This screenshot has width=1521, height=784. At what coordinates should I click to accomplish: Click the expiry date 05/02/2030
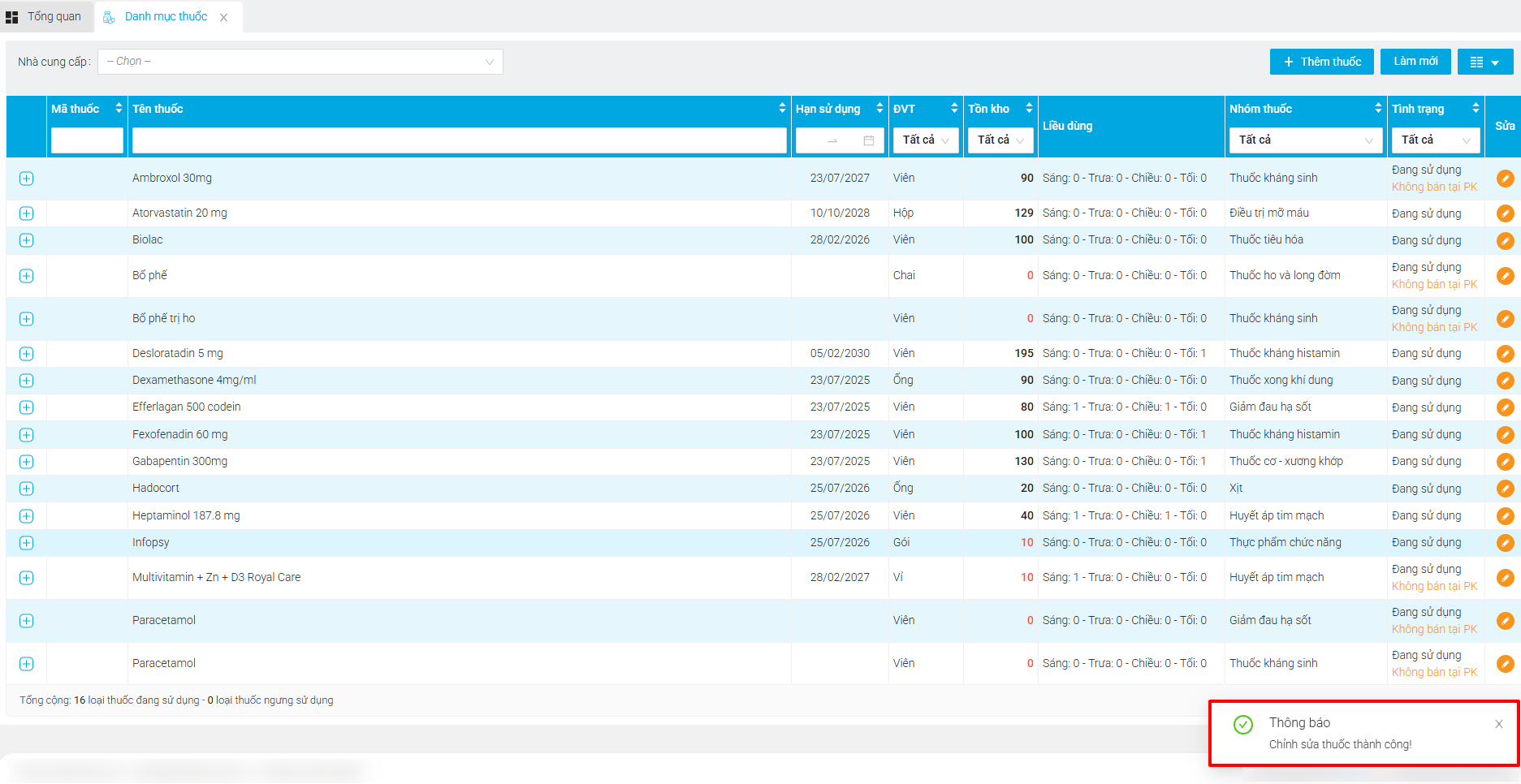[840, 353]
